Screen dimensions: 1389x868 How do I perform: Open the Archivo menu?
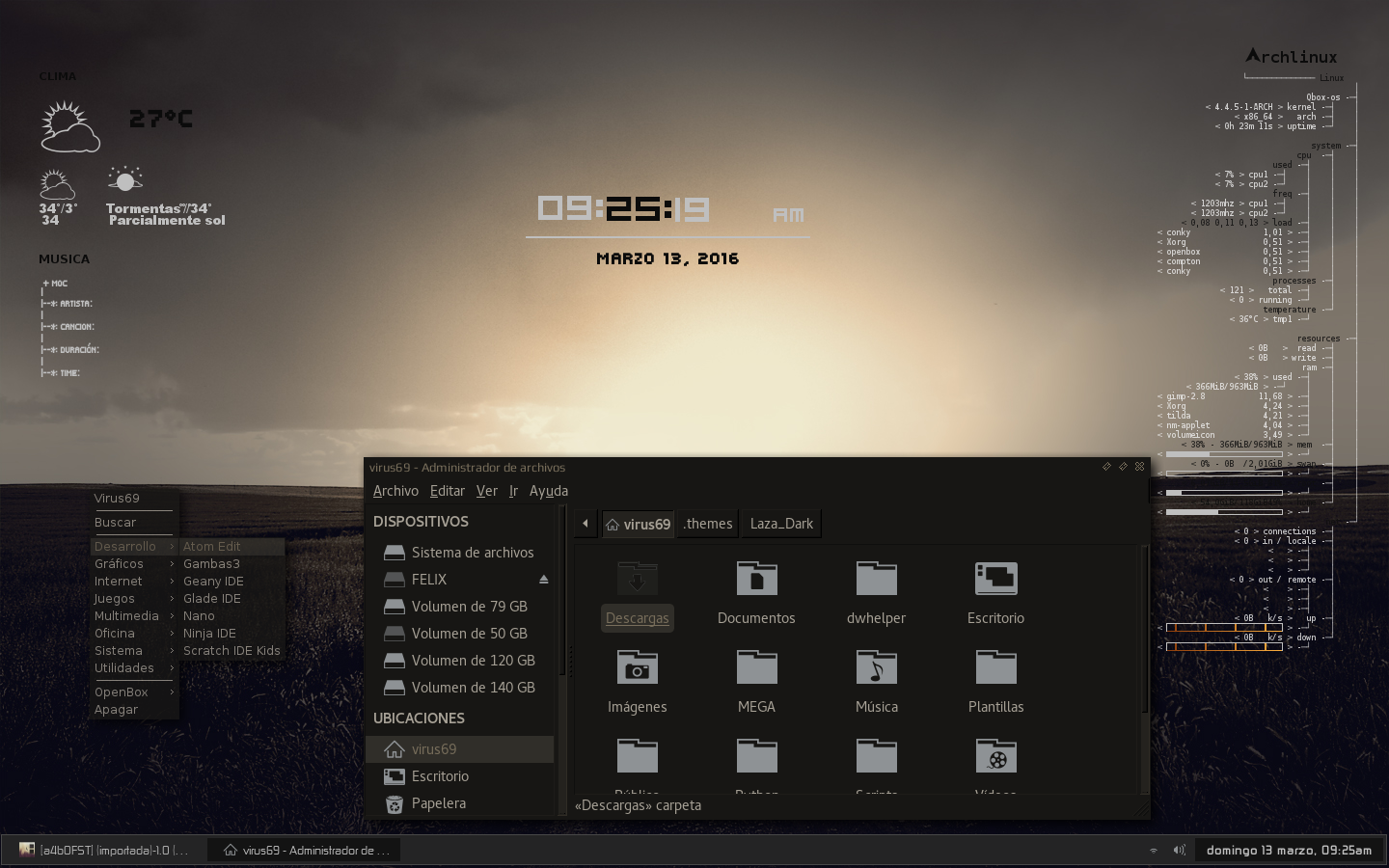point(395,491)
